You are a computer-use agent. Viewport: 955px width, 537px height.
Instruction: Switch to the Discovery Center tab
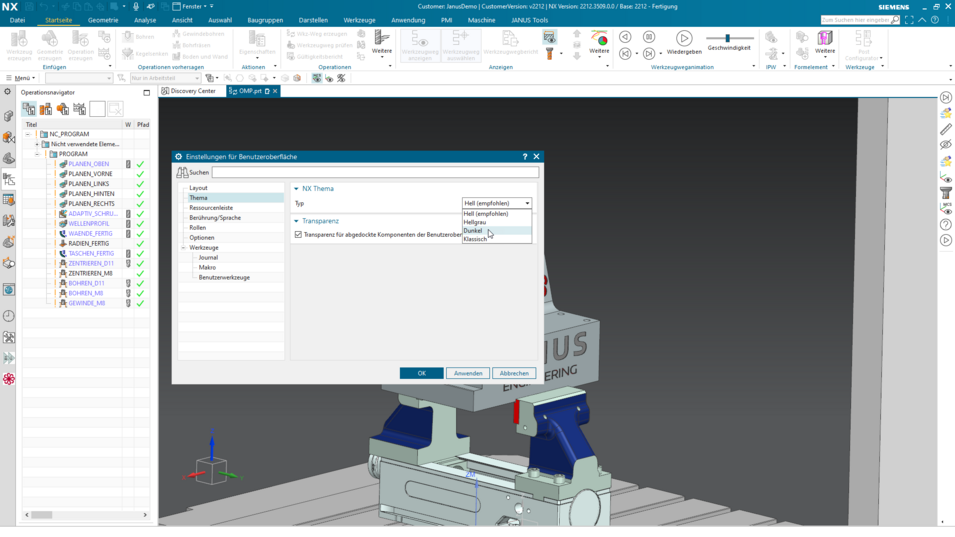(x=188, y=91)
